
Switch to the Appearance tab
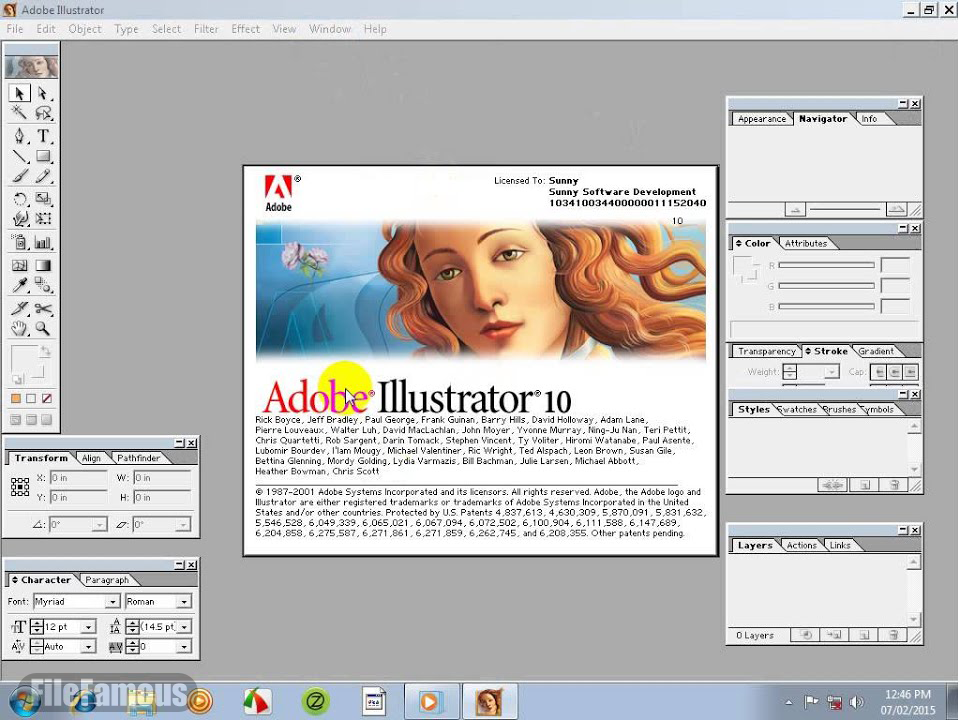[x=762, y=119]
